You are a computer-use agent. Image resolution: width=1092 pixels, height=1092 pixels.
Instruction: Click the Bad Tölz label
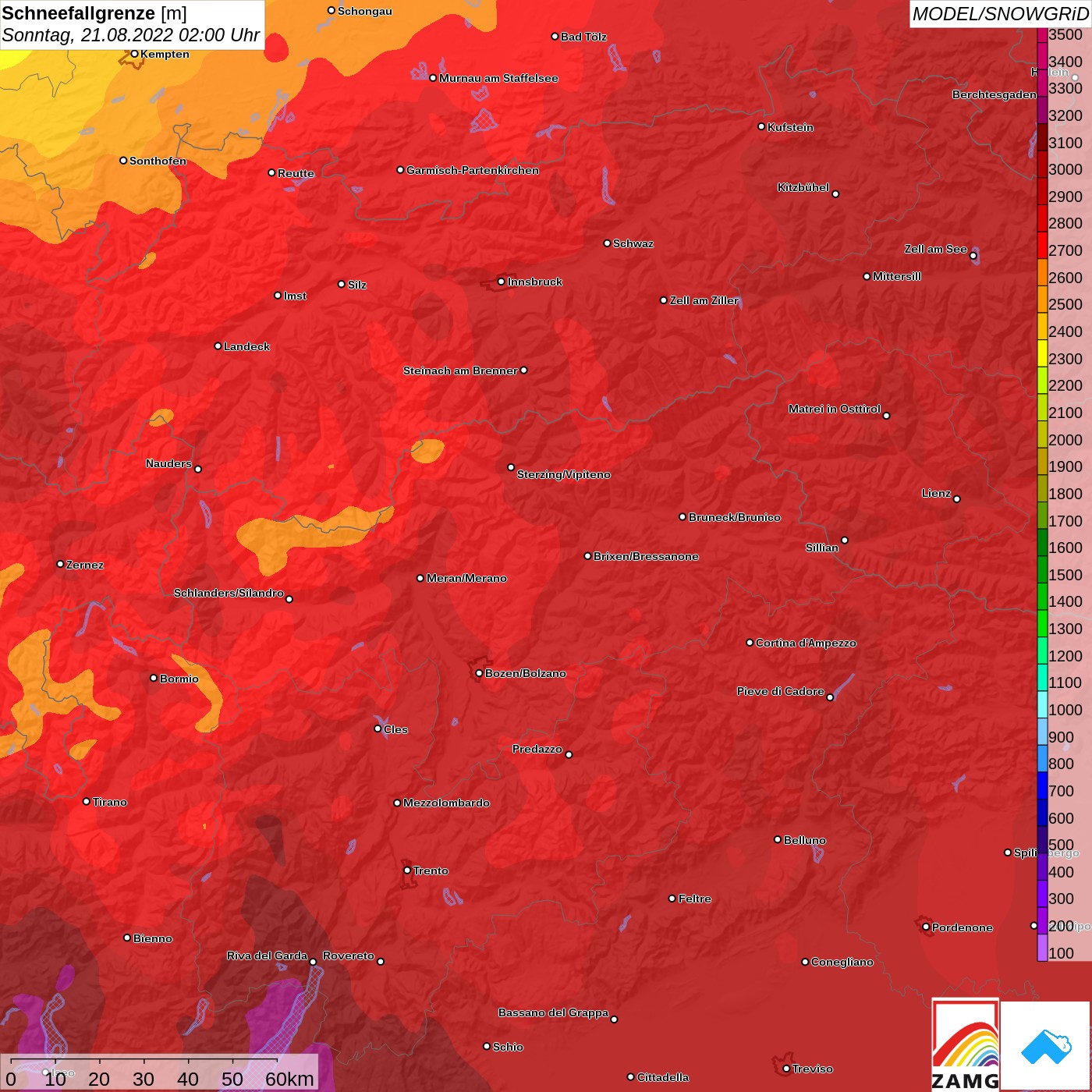point(583,37)
